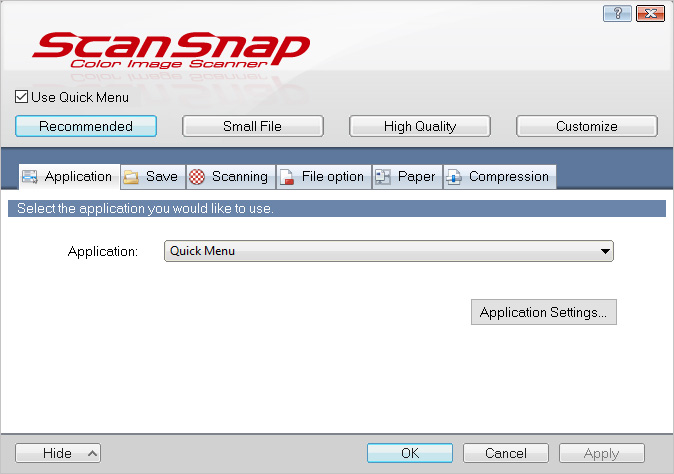Select the Quick Menu combo box
The image size is (674, 474).
tap(389, 251)
